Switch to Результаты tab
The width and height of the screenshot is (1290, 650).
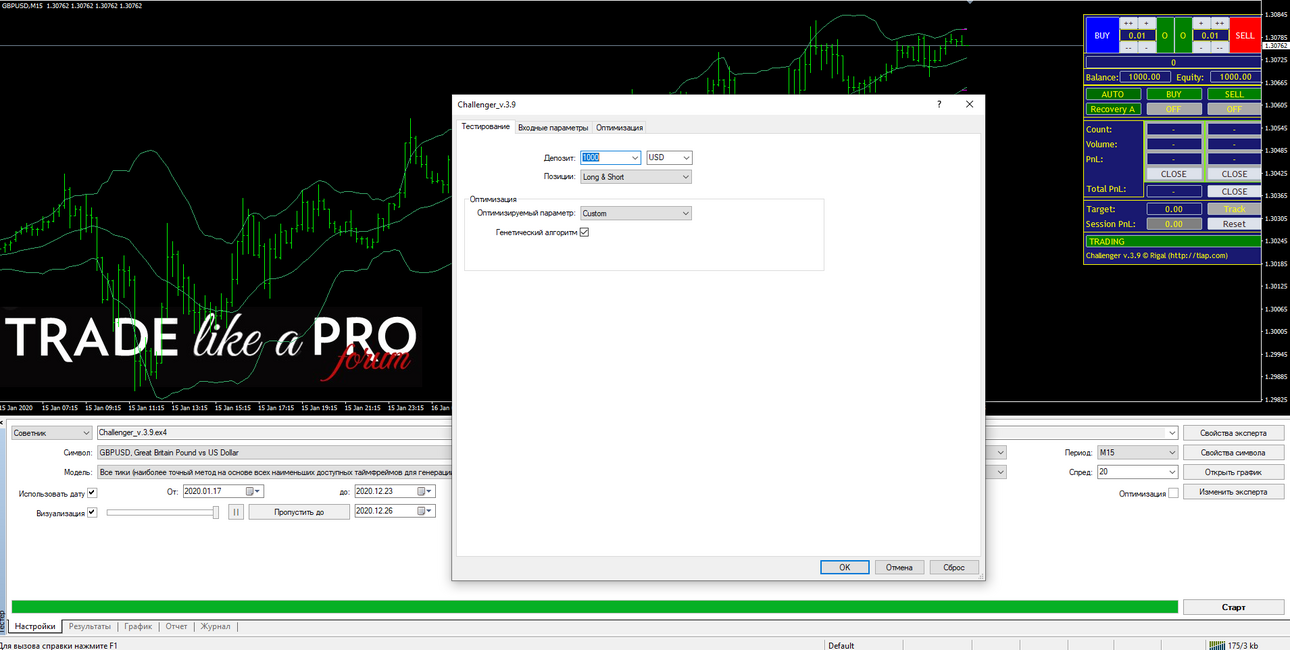click(x=90, y=626)
